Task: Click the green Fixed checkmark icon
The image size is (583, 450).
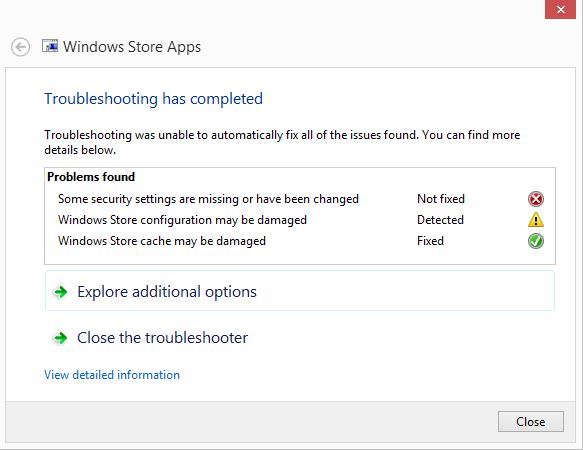Action: tap(535, 241)
